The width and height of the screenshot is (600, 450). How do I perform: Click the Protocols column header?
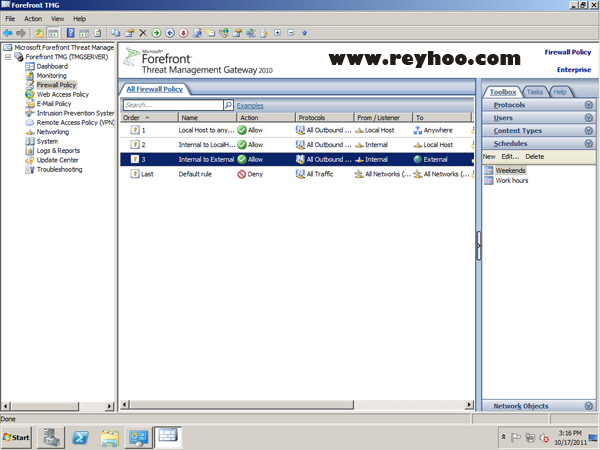pyautogui.click(x=324, y=118)
